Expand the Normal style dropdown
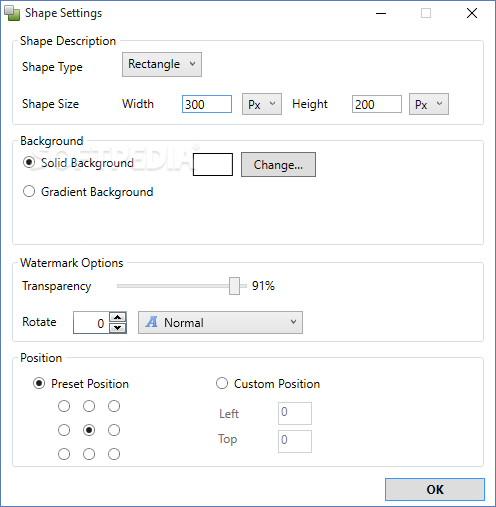496x507 pixels. [x=220, y=322]
